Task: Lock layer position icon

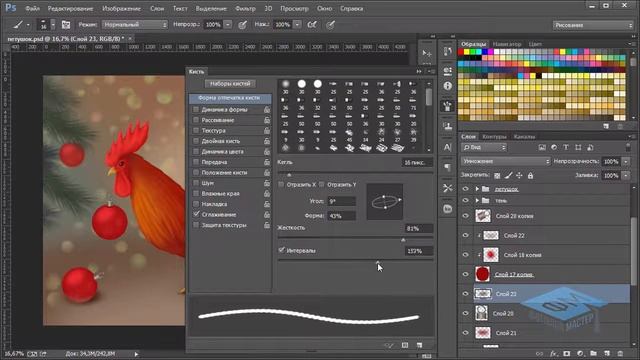Action: click(x=519, y=176)
